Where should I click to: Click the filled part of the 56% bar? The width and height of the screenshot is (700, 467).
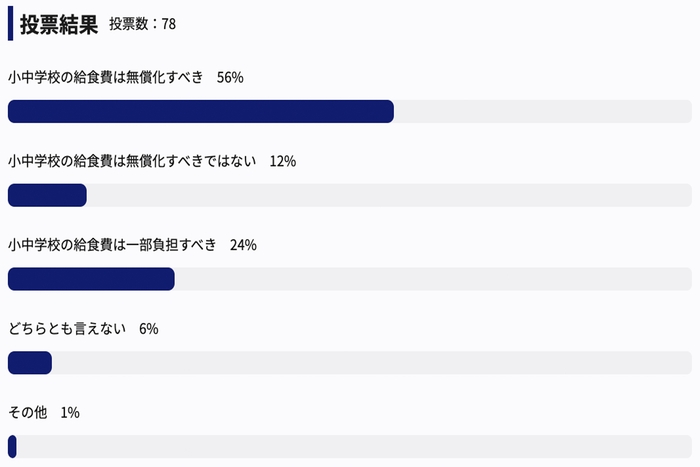[x=200, y=111]
